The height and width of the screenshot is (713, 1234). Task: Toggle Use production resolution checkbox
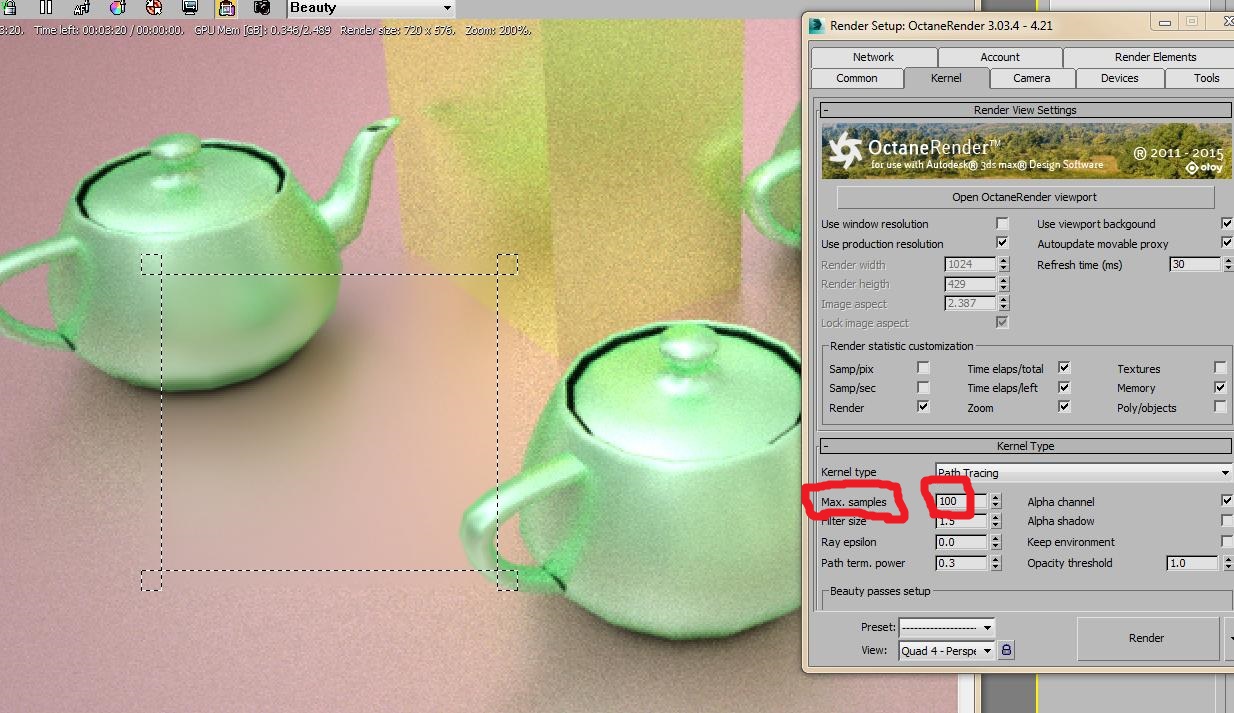1002,243
